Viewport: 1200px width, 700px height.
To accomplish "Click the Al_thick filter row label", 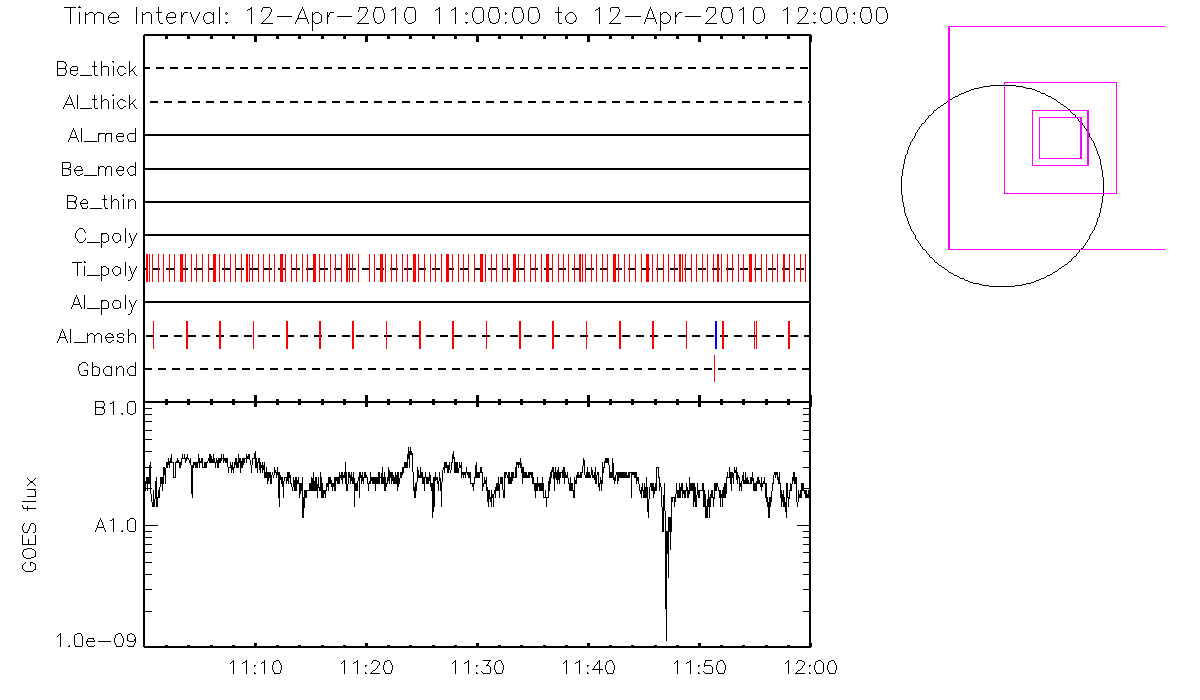I will point(100,103).
